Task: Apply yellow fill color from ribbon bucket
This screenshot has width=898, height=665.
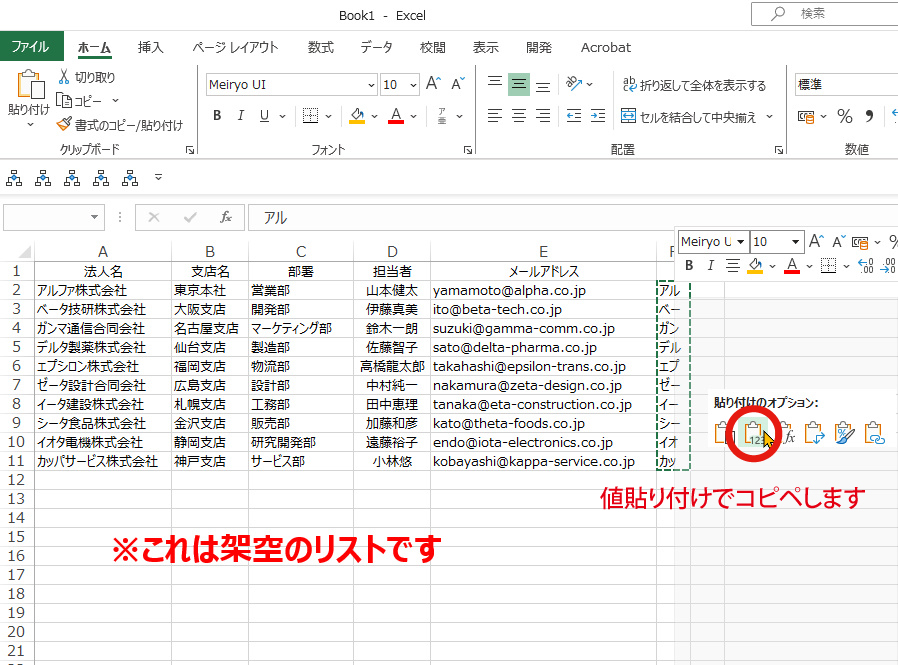Action: click(x=357, y=116)
